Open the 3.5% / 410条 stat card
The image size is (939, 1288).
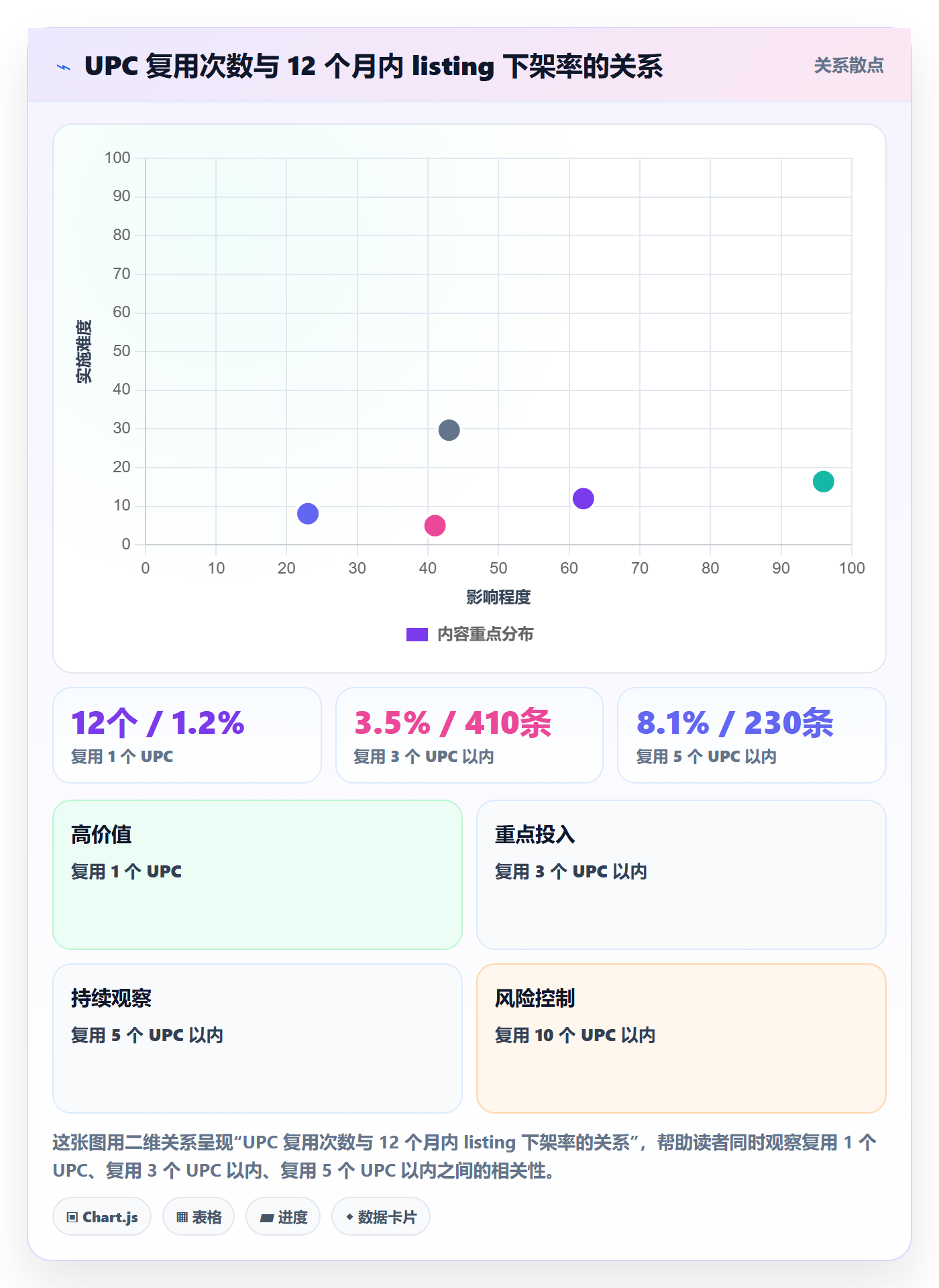pos(469,735)
